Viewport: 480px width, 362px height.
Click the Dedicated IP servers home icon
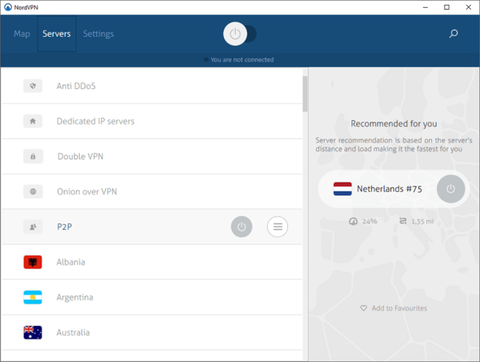33,121
